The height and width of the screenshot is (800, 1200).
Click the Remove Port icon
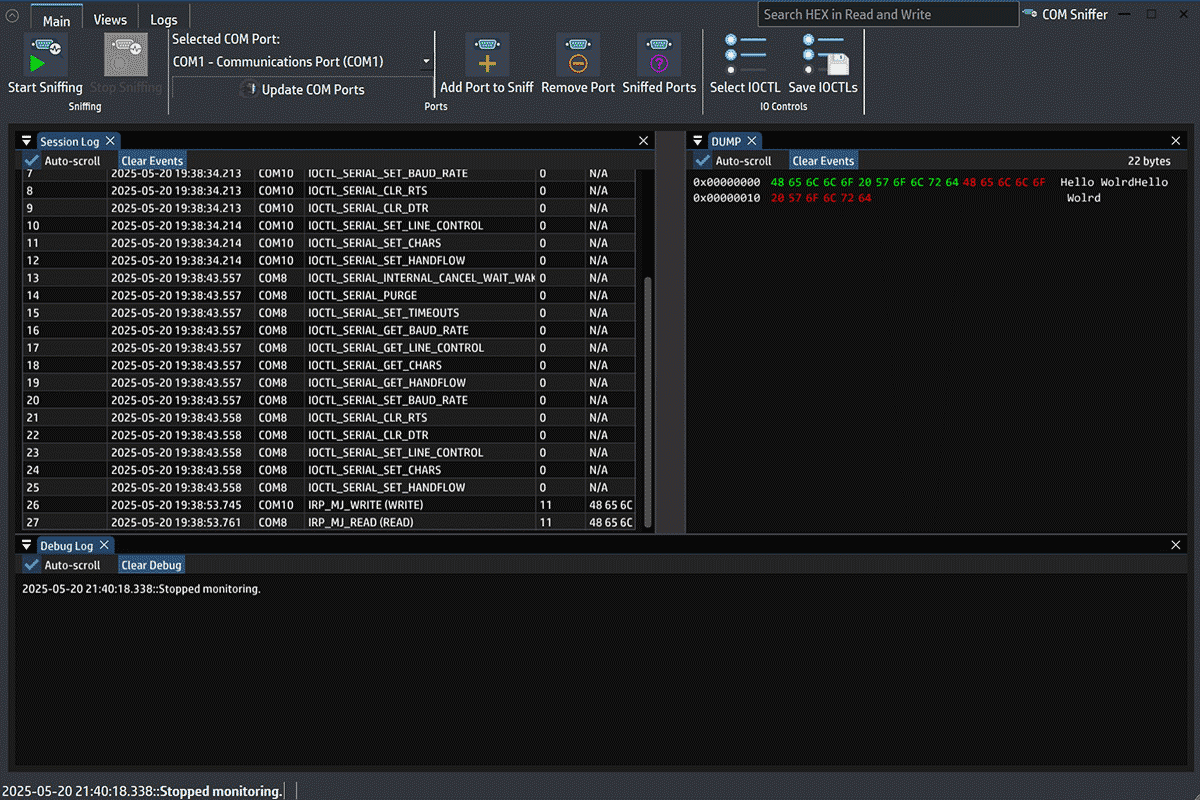pos(578,55)
